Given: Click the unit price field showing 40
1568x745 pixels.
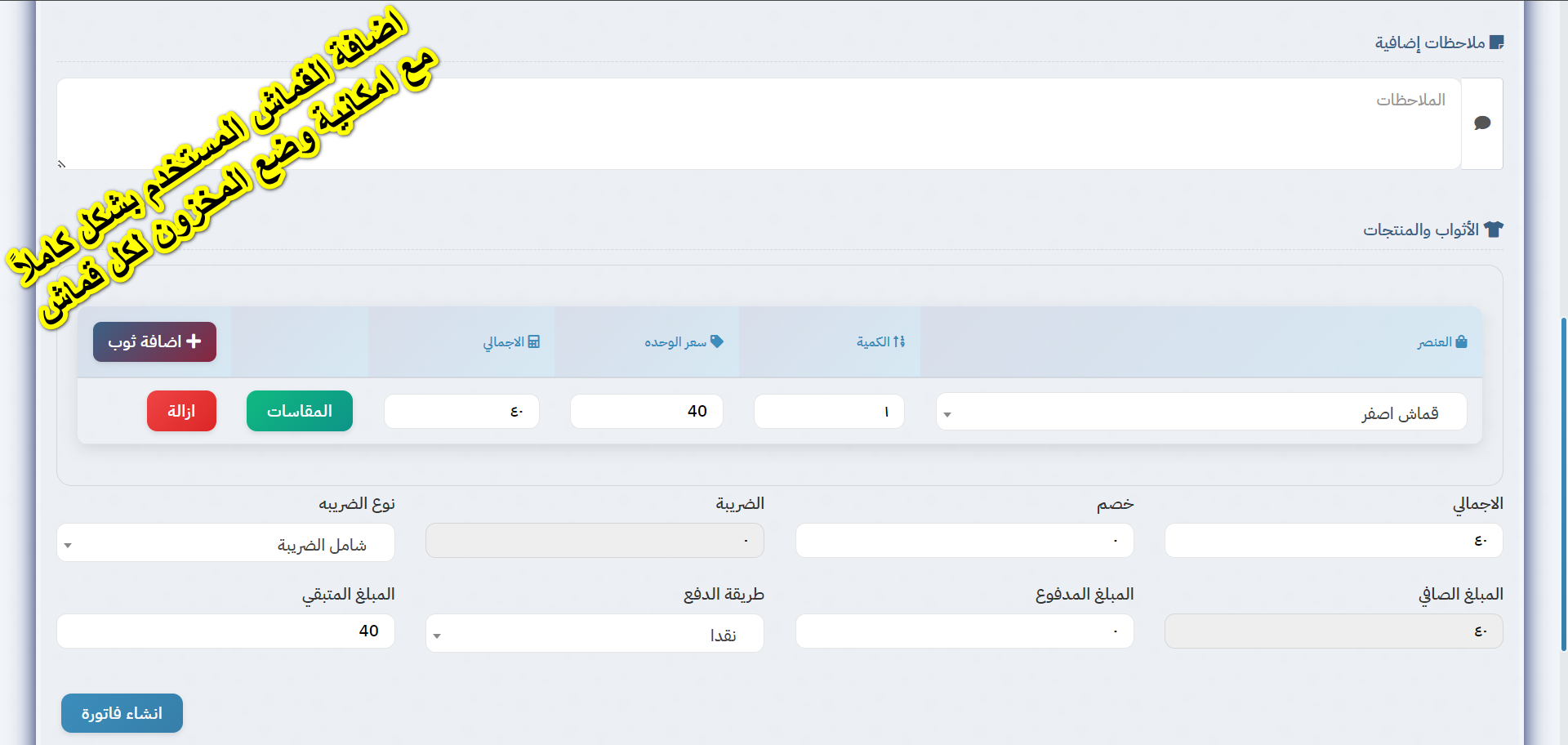Looking at the screenshot, I should (x=647, y=411).
